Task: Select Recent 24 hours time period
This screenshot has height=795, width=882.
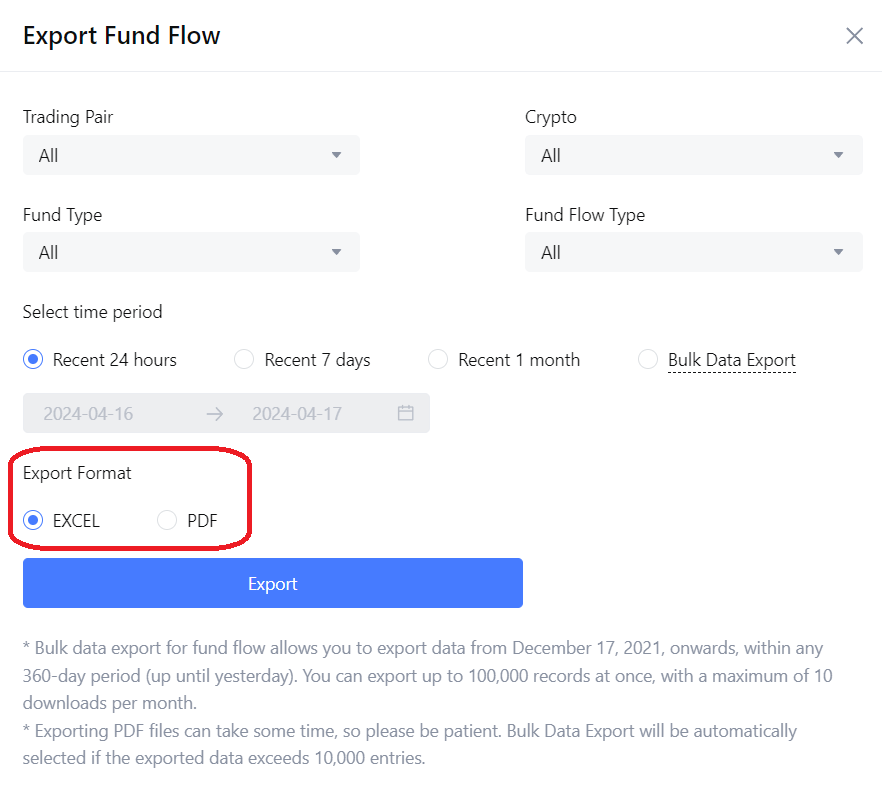Action: pyautogui.click(x=34, y=360)
